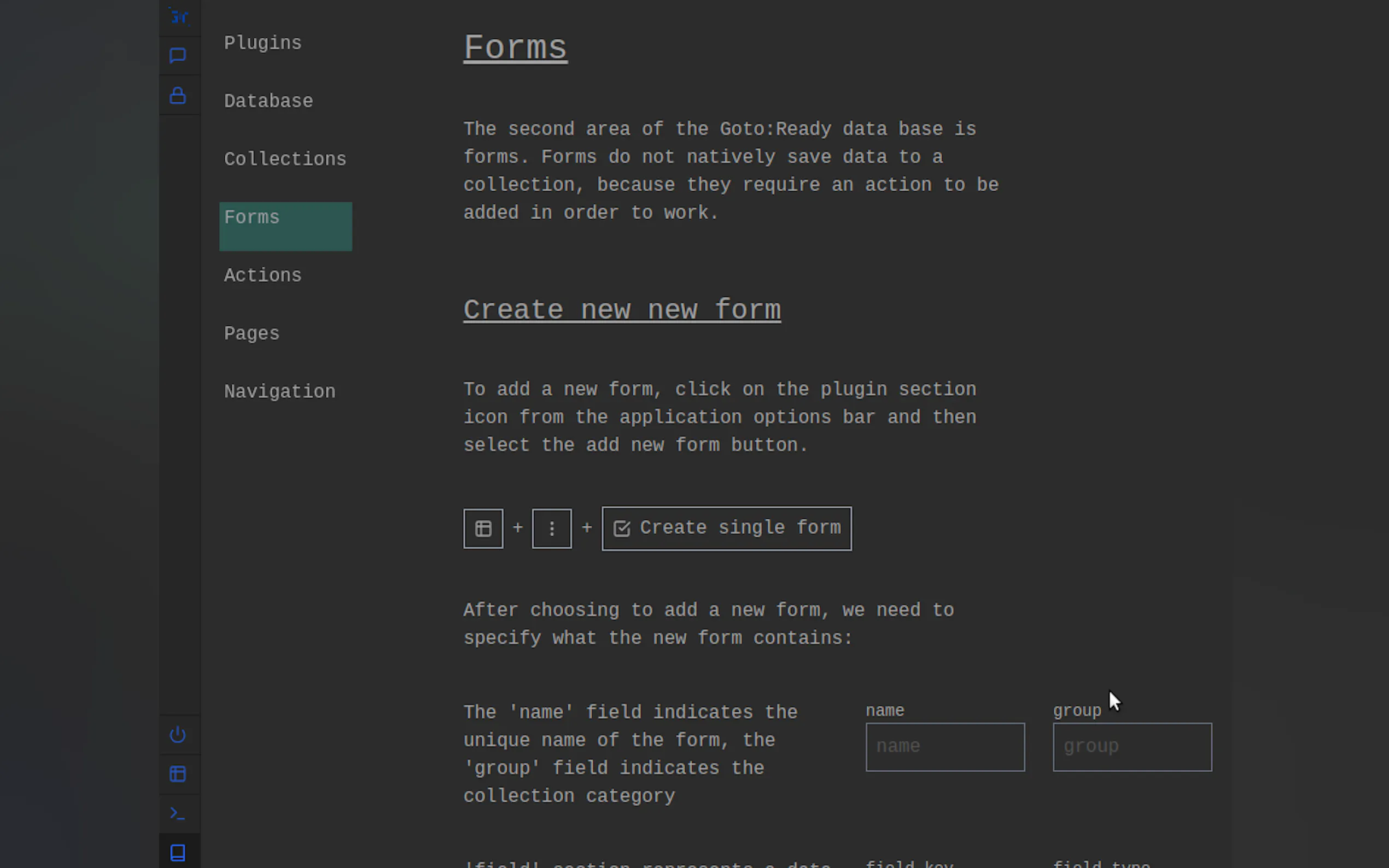Click the three-dot options icon
This screenshot has width=1389, height=868.
pyautogui.click(x=551, y=528)
